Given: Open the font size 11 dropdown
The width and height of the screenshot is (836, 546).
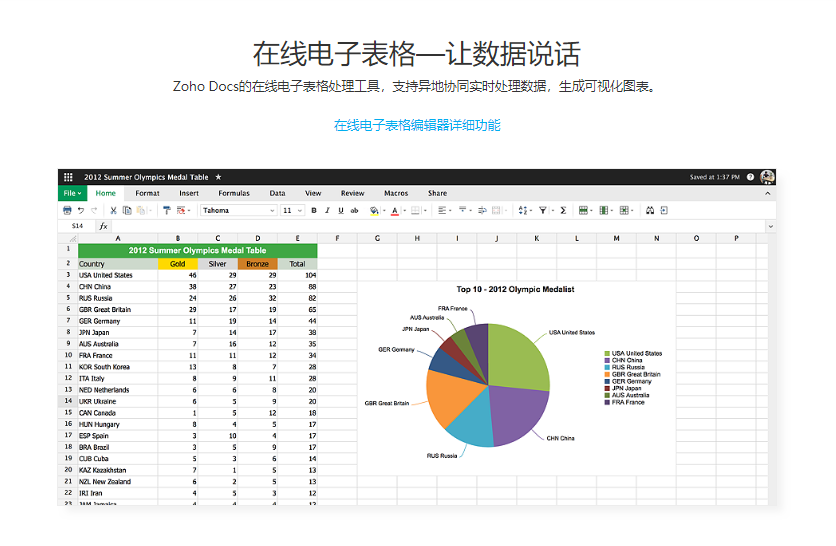Looking at the screenshot, I should tap(293, 211).
